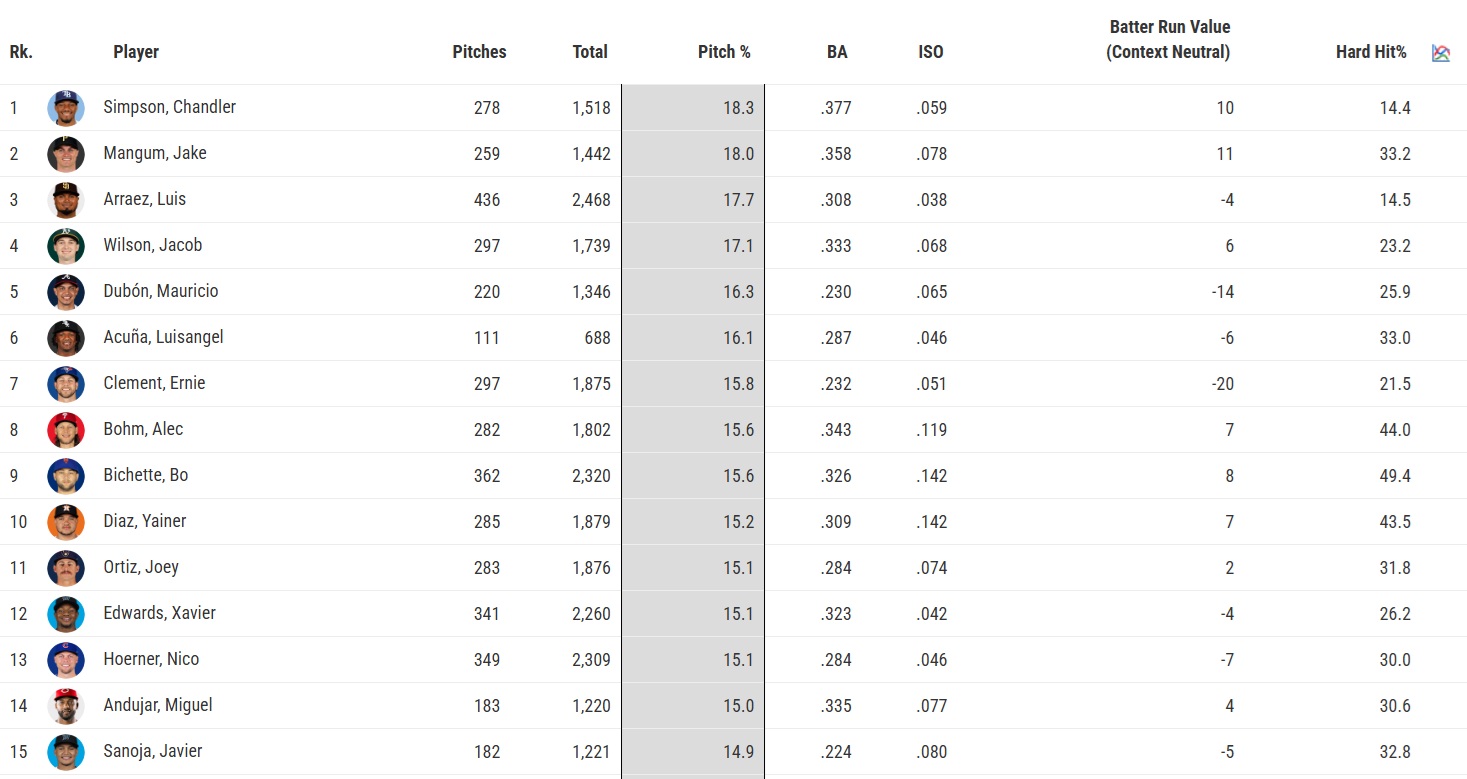Open the Dubón, Mauricio player link
The width and height of the screenshot is (1467, 779).
pyautogui.click(x=161, y=291)
